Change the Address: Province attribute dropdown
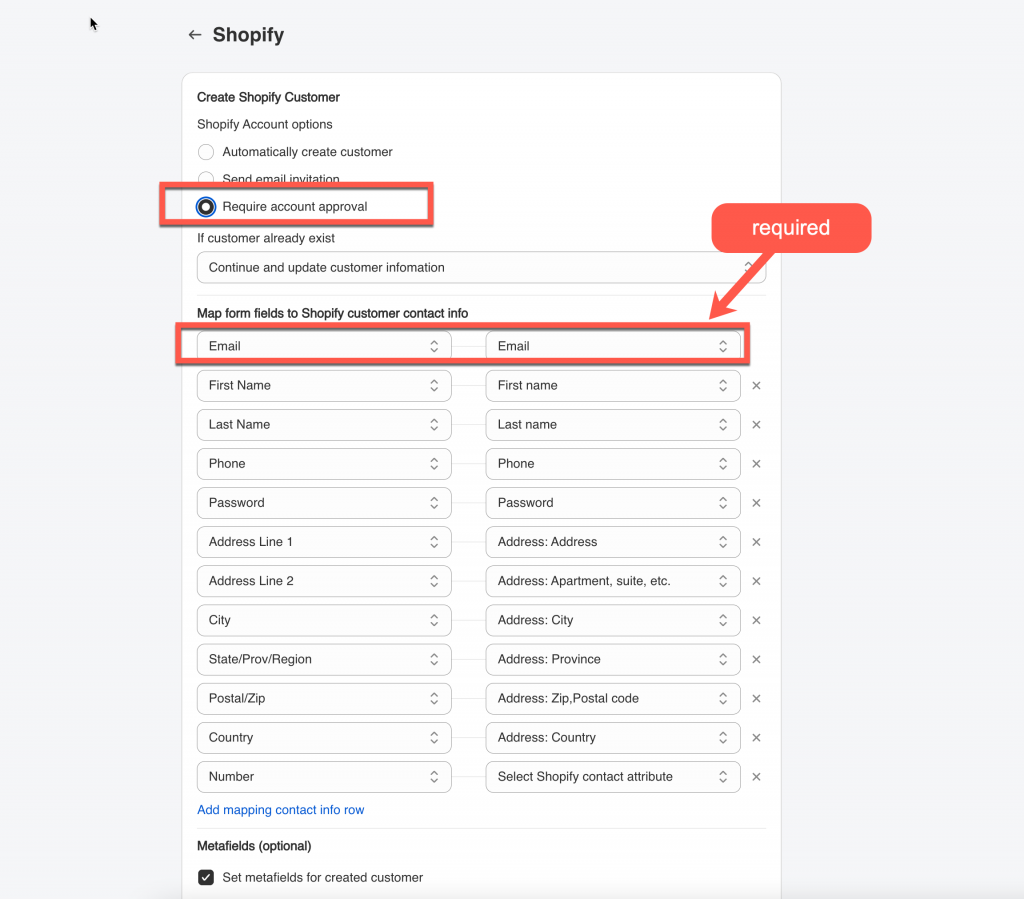 (x=613, y=660)
